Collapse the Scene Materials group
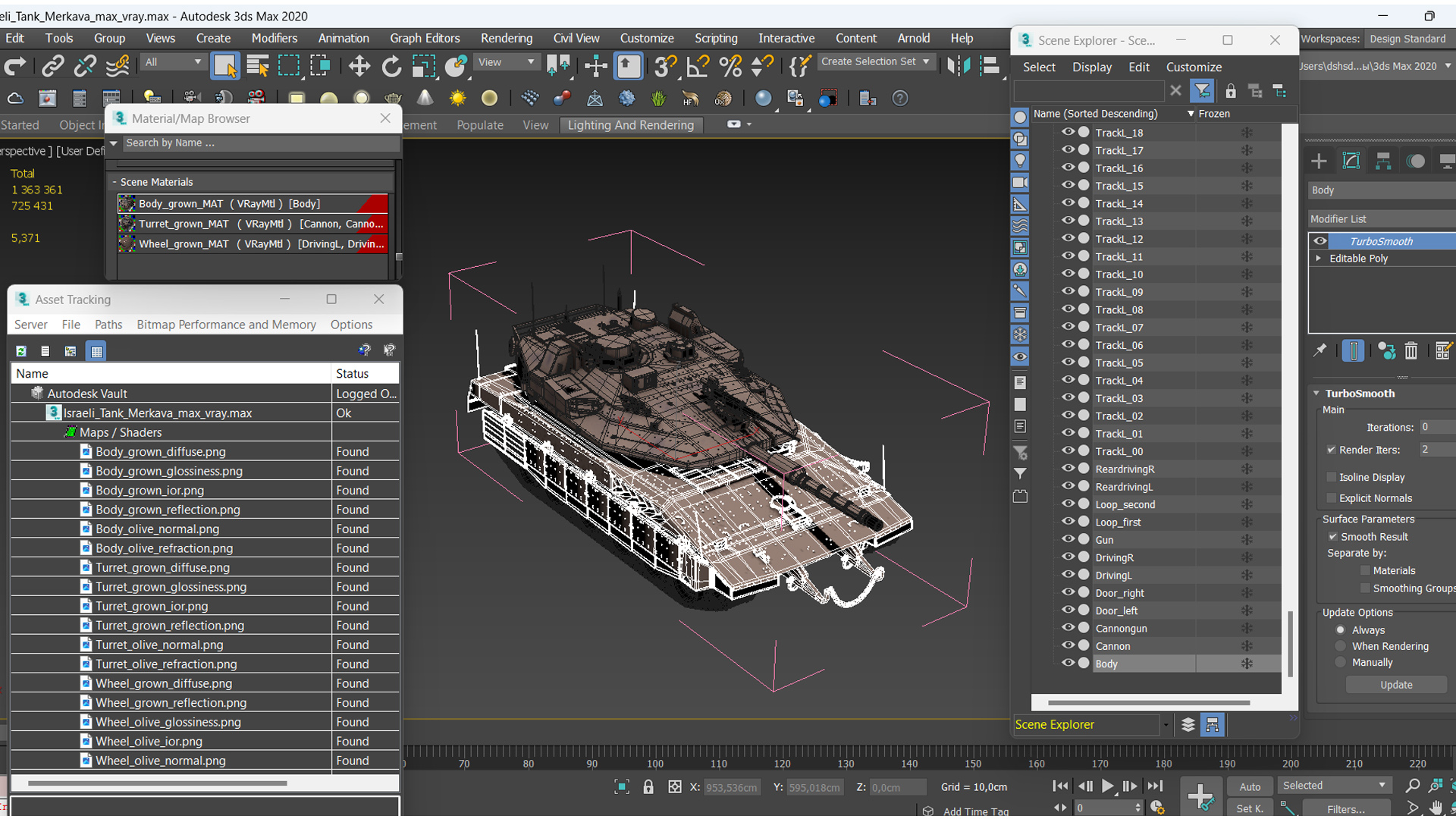The height and width of the screenshot is (819, 1456). click(x=115, y=182)
